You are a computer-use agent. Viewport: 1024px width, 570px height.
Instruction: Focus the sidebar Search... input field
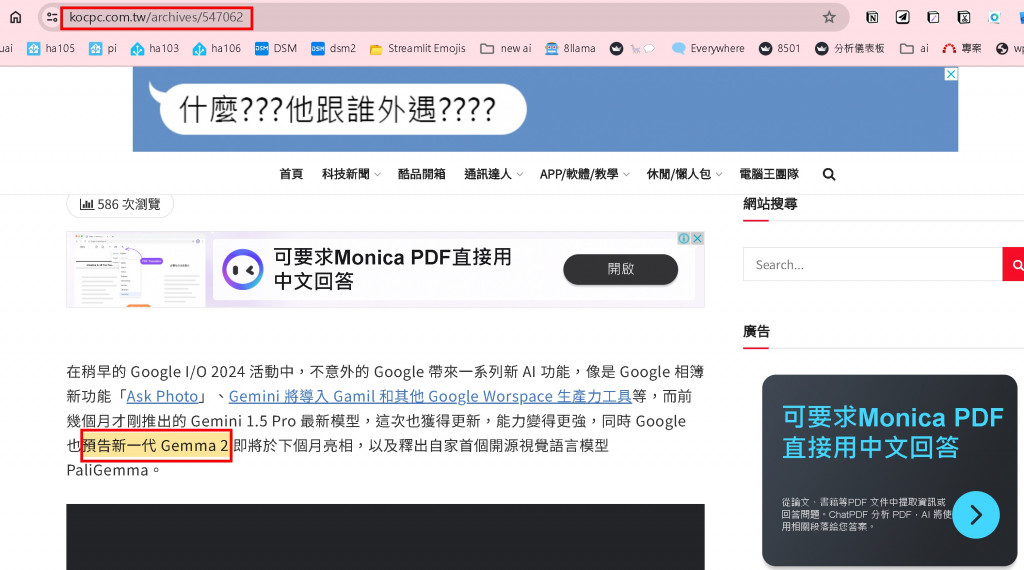coord(872,264)
